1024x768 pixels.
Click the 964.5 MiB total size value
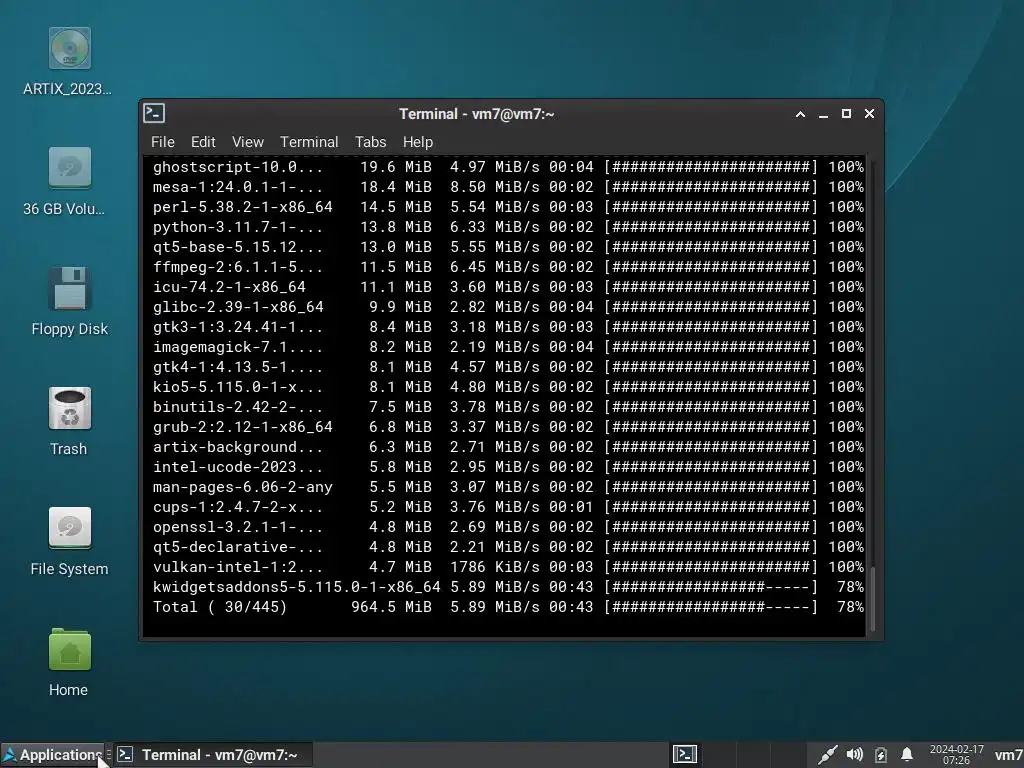tap(391, 607)
